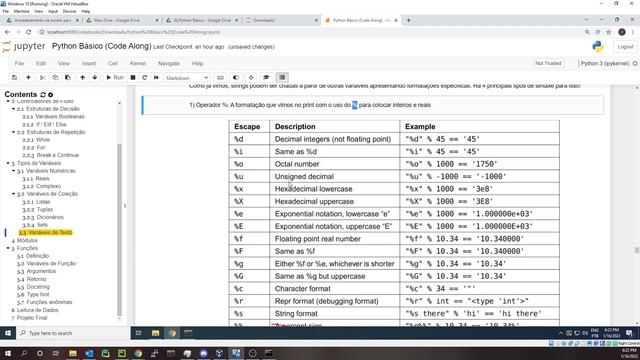Interrupt the kernel with the stop square

(x=133, y=78)
